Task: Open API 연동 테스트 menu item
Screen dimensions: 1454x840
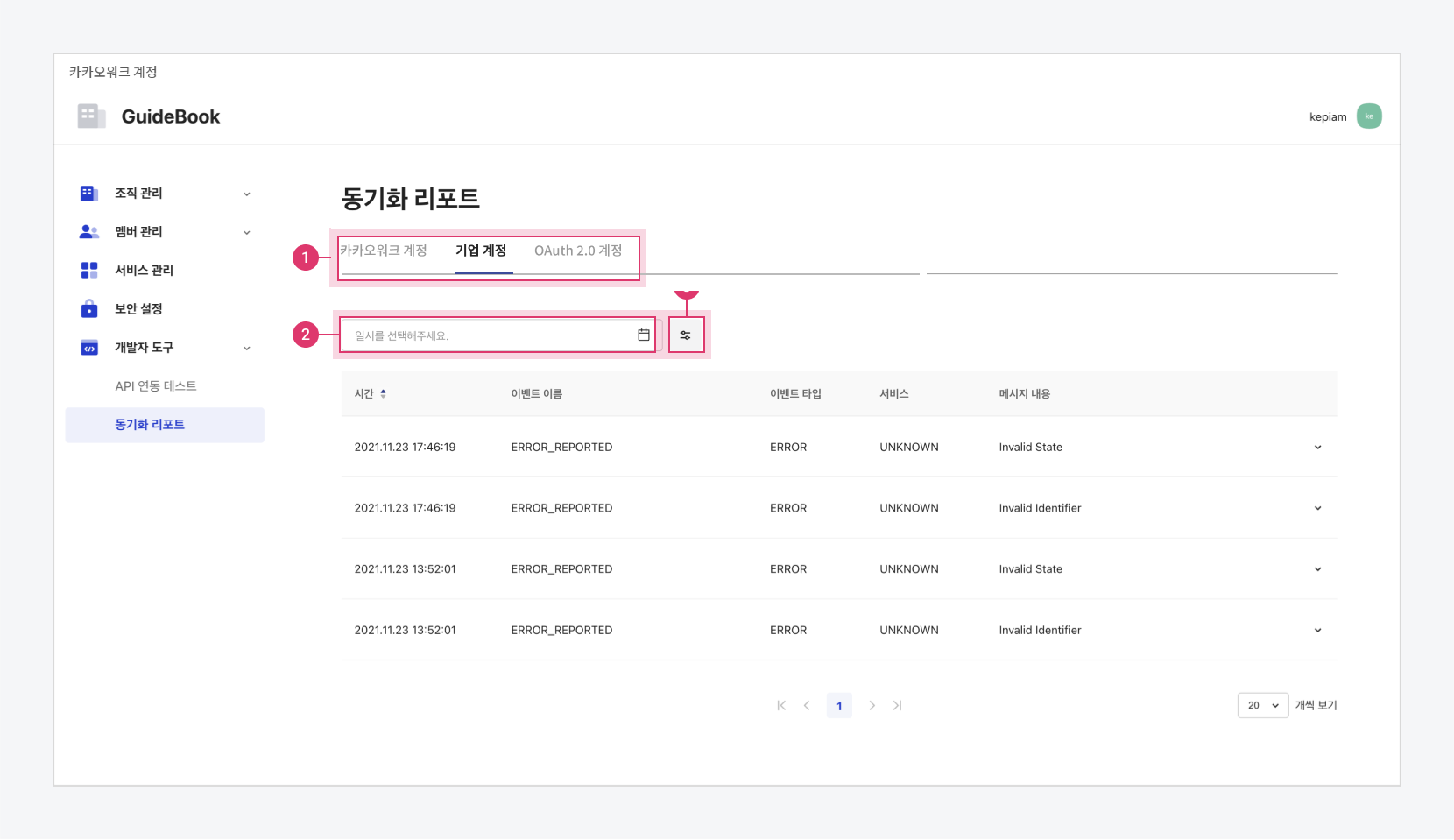Action: [x=156, y=386]
